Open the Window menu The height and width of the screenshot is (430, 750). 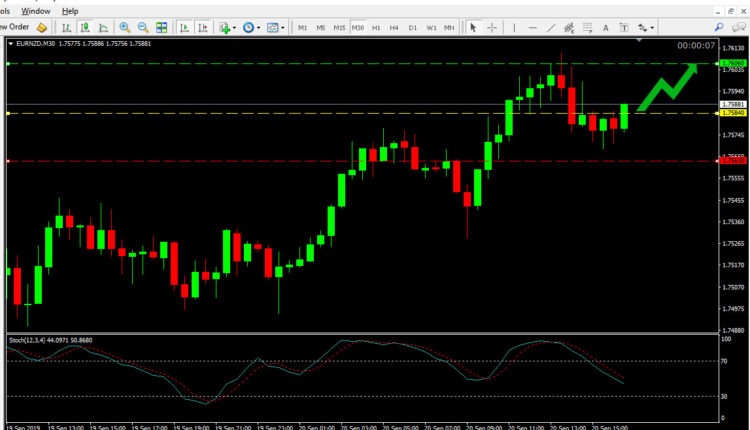coord(36,11)
